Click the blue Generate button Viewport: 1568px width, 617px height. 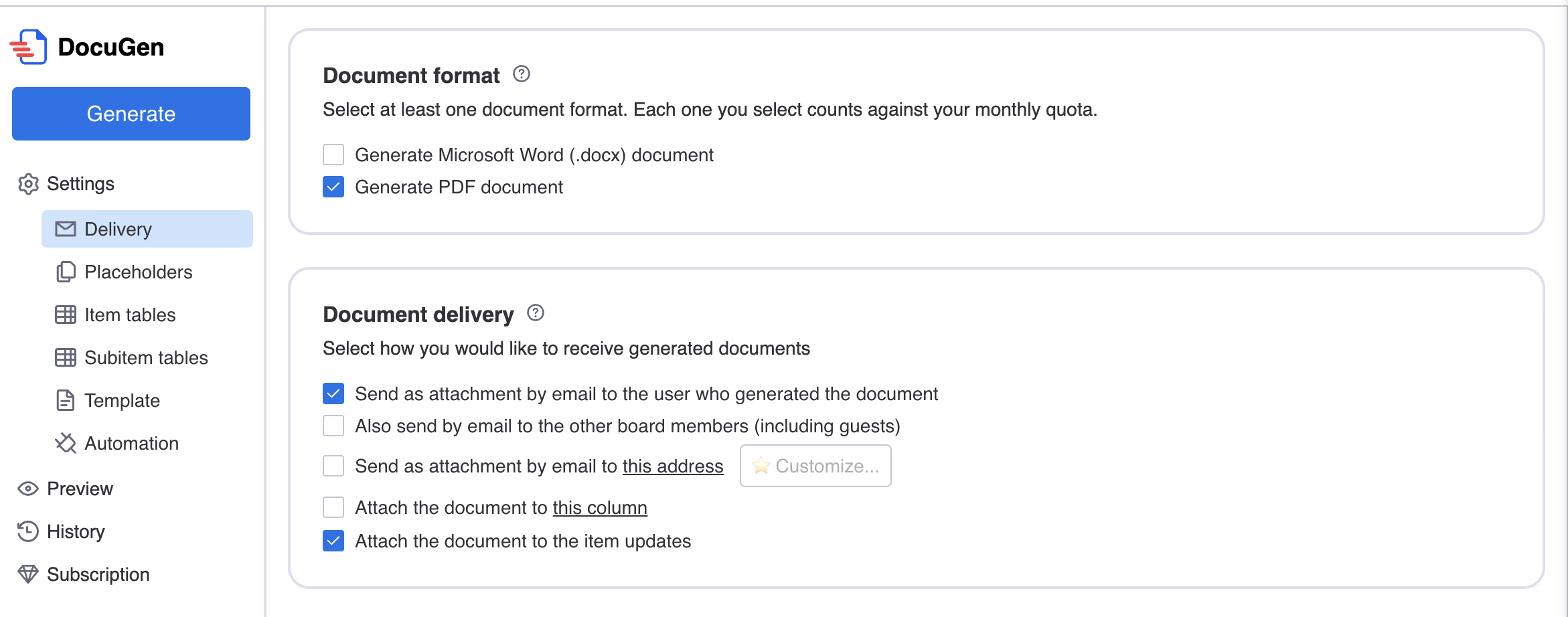131,114
